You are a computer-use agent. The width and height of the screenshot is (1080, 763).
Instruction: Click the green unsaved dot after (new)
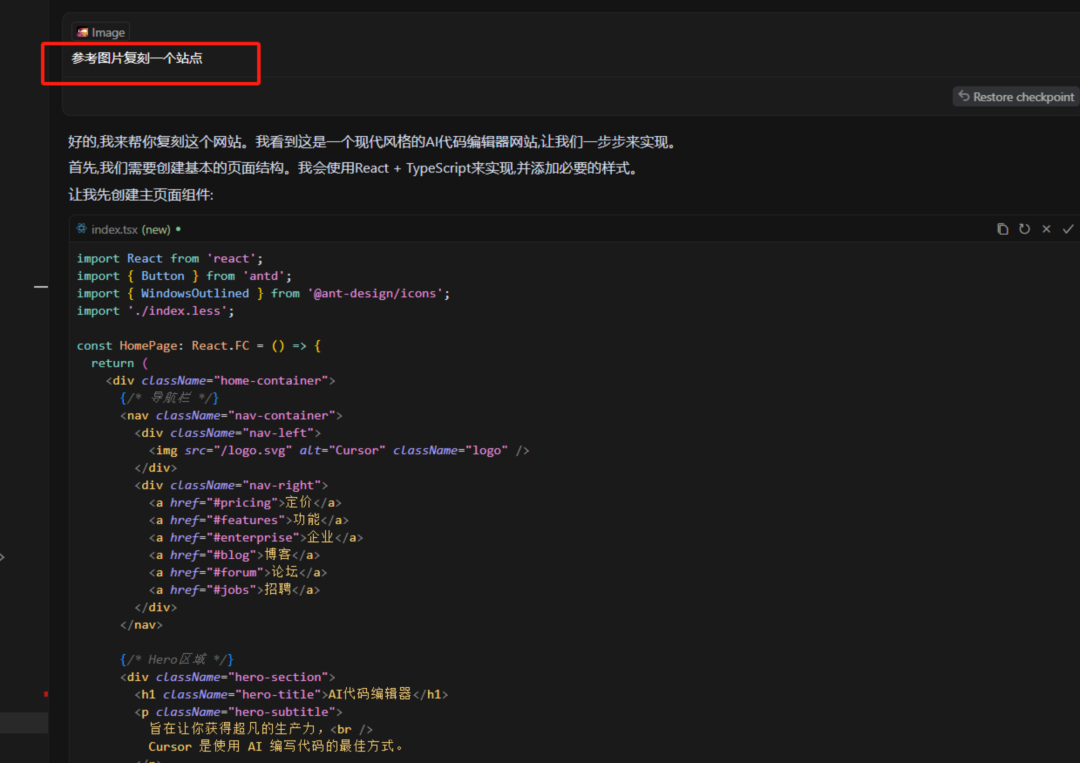point(178,229)
